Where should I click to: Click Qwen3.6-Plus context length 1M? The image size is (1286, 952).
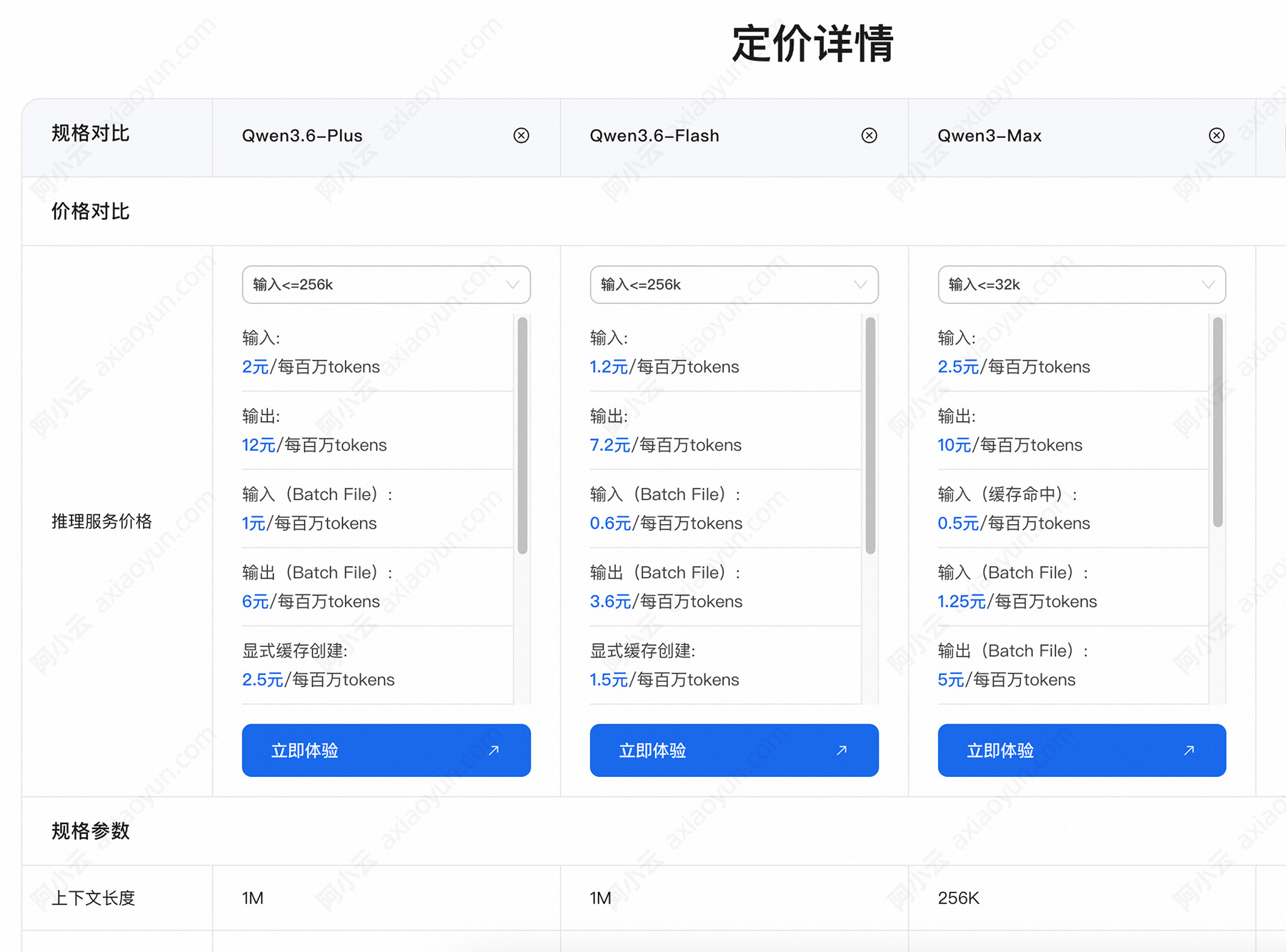[x=253, y=898]
